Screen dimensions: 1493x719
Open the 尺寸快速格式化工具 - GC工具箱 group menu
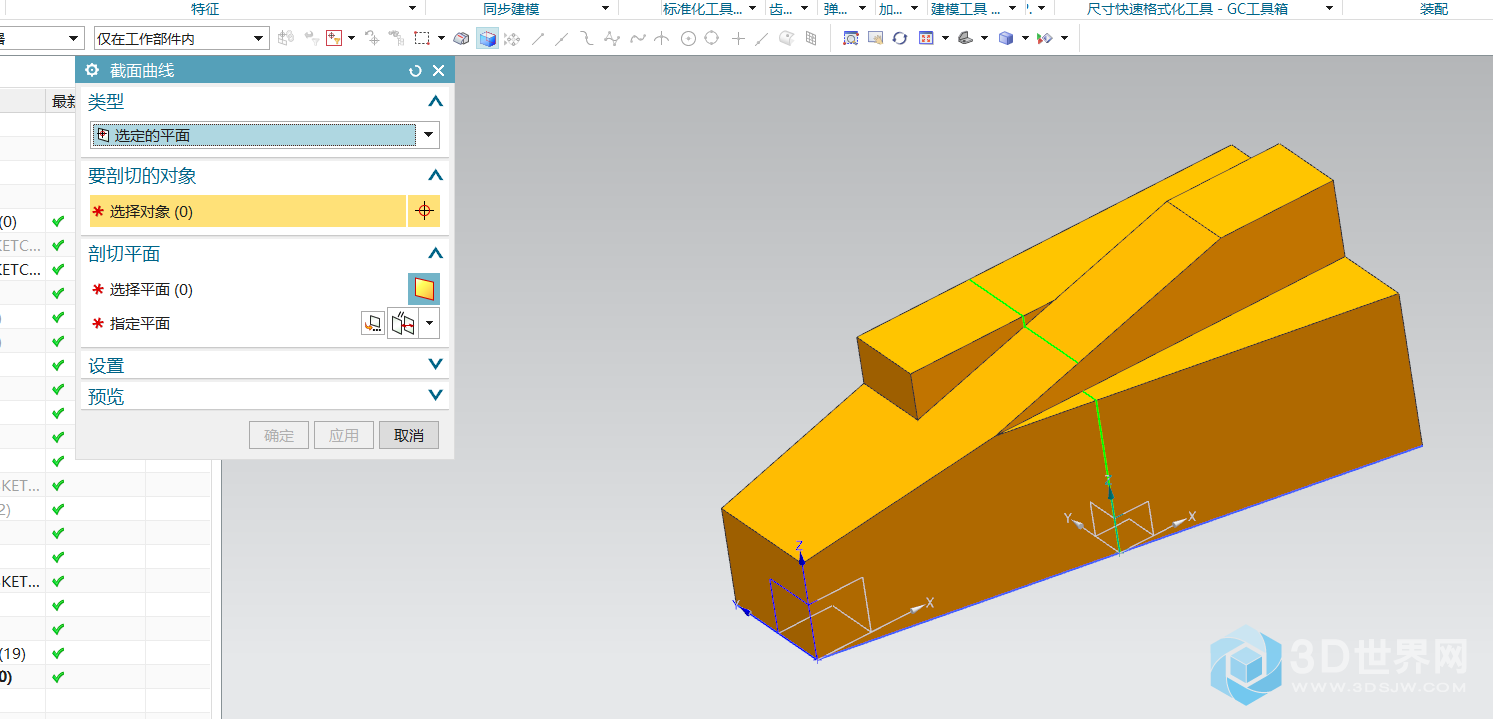[1329, 9]
